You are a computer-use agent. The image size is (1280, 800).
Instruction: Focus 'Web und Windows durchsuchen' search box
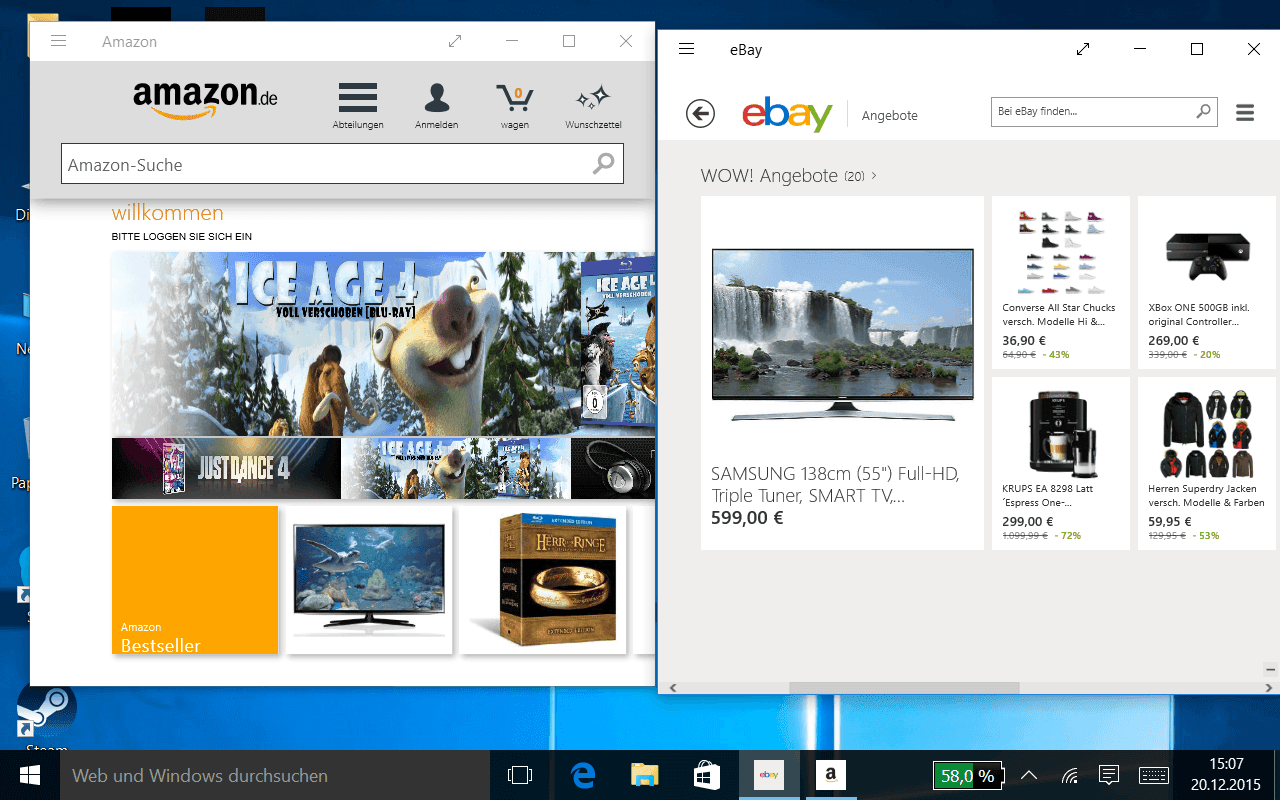pos(275,775)
